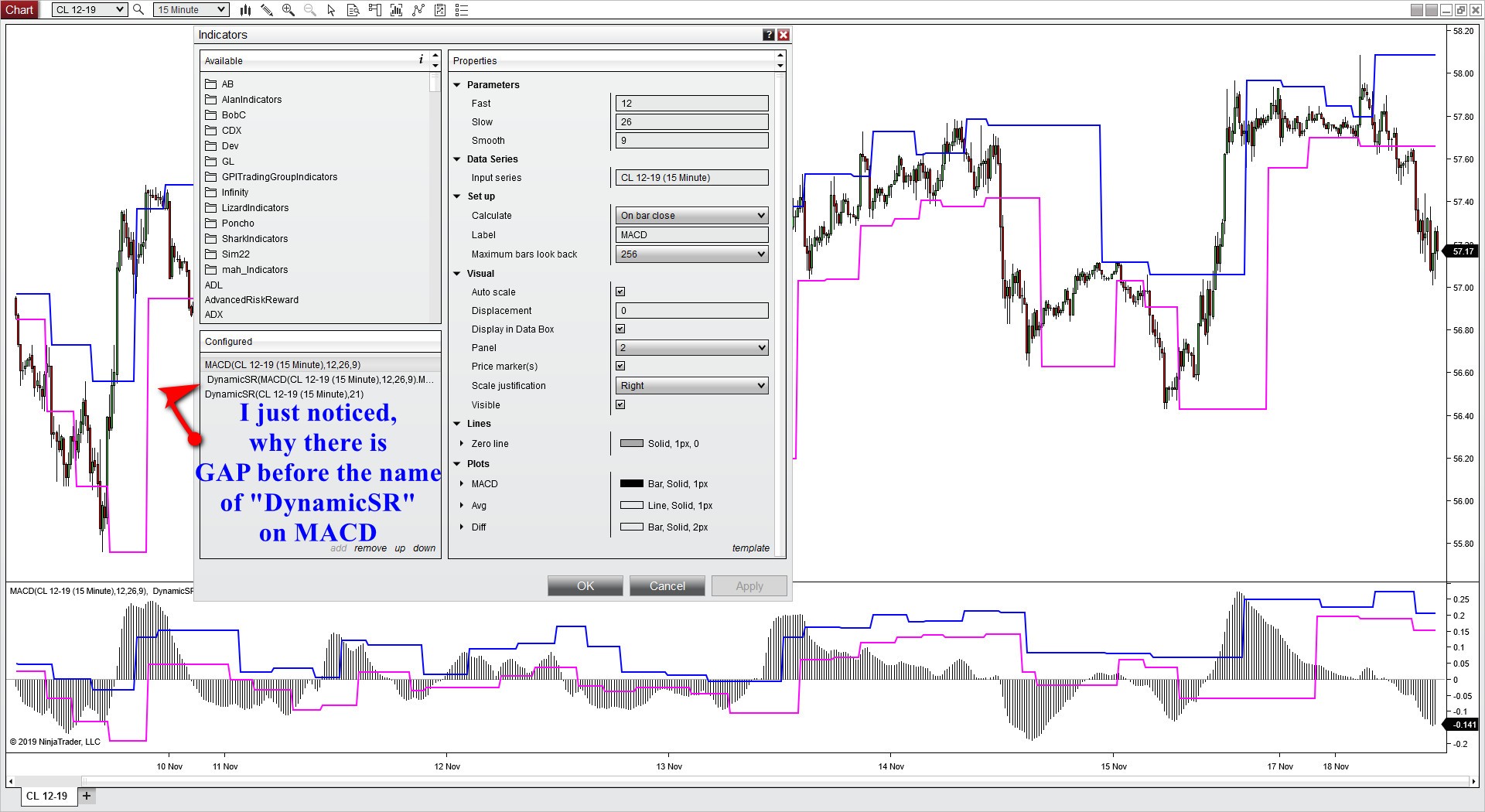The height and width of the screenshot is (812, 1485).
Task: Switch to the CL 12-19 chart tab
Action: point(47,796)
